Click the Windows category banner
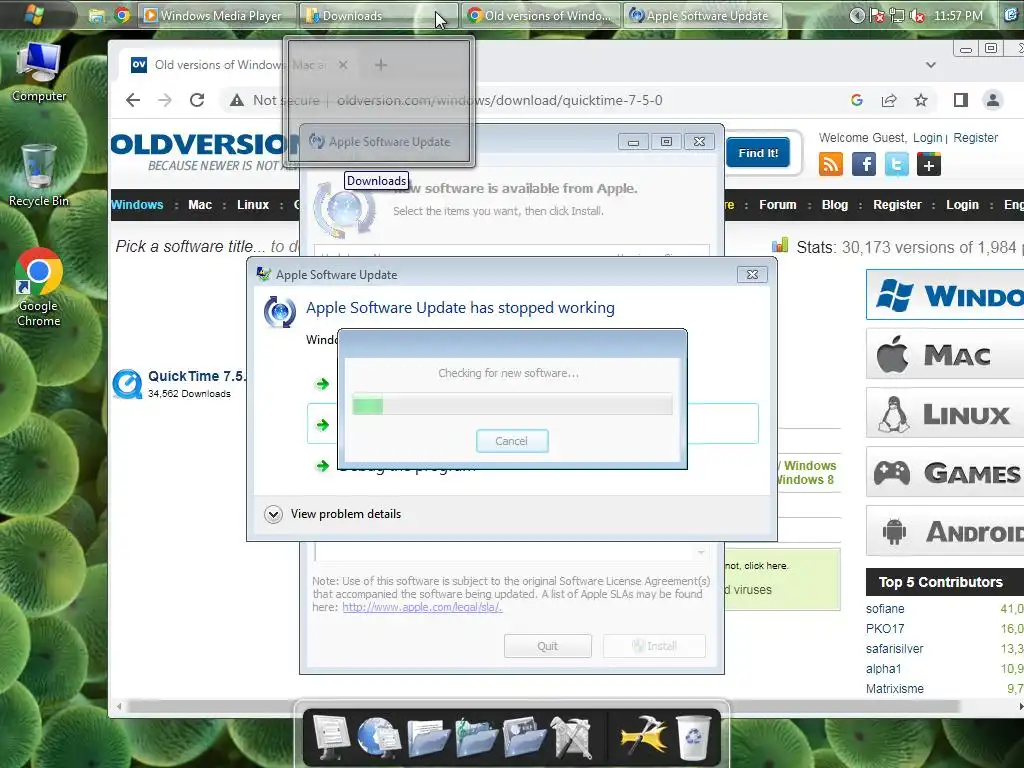1024x768 pixels. [945, 295]
